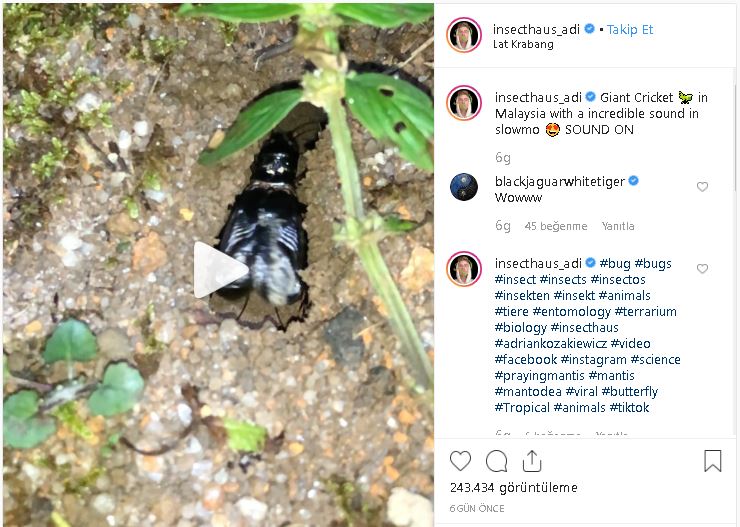Viewport: 740px width, 527px height.
Task: Open blackjaguarwhitetiger username link
Action: click(560, 181)
